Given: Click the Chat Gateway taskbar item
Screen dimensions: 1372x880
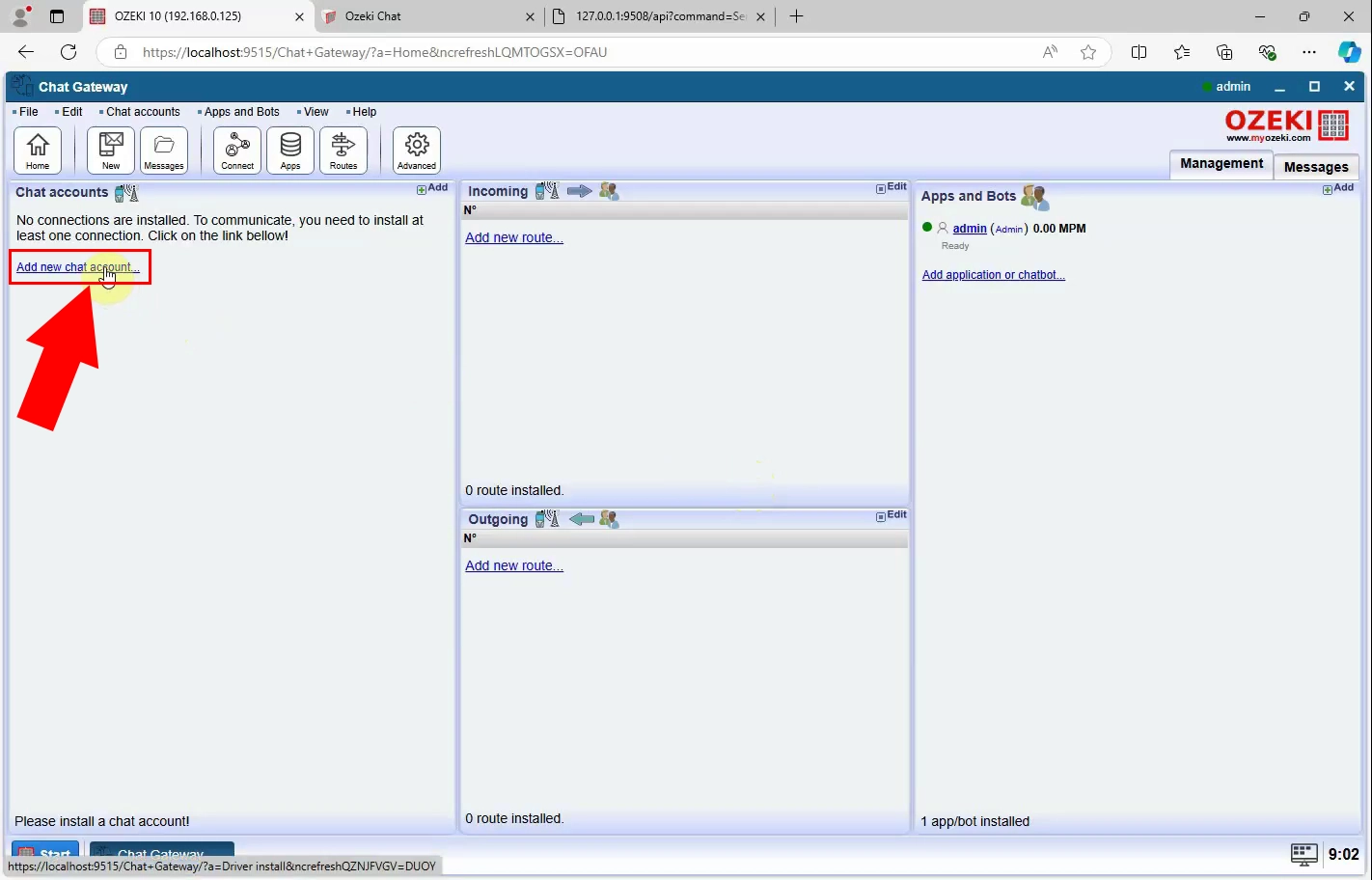Looking at the screenshot, I should point(162,850).
